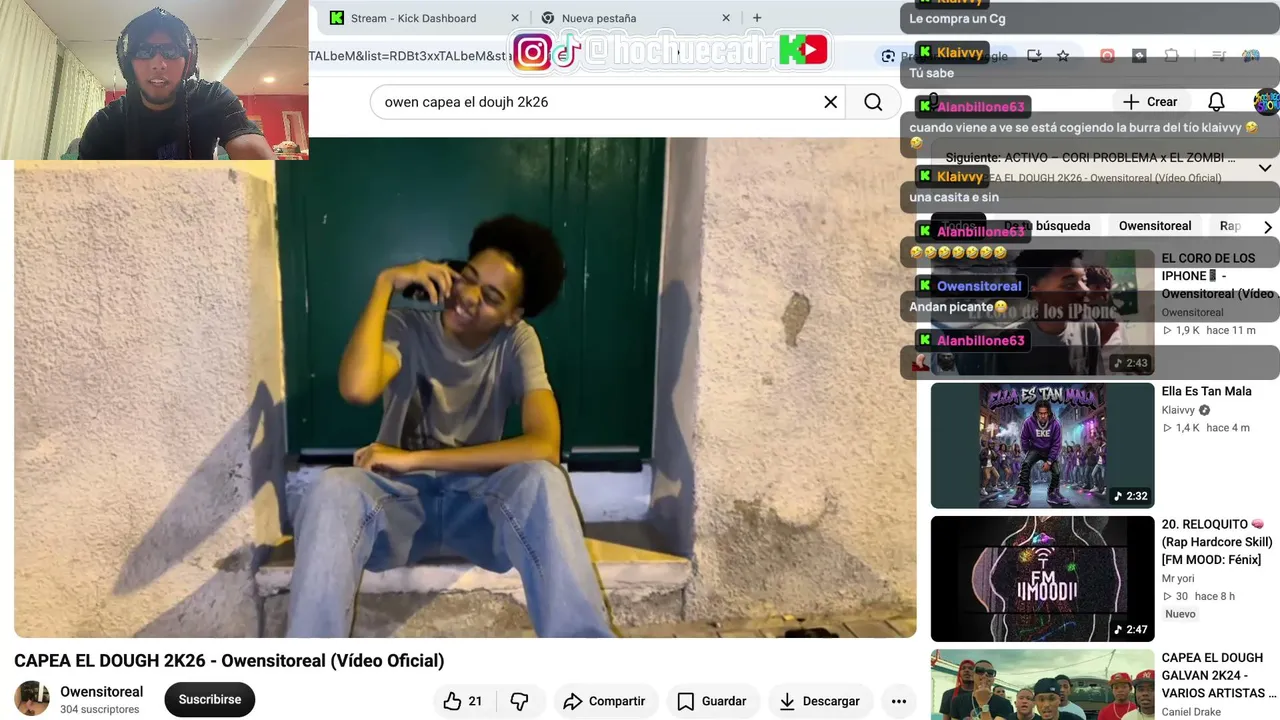The image size is (1280, 720).
Task: Click the browser address bar URL
Action: point(410,56)
